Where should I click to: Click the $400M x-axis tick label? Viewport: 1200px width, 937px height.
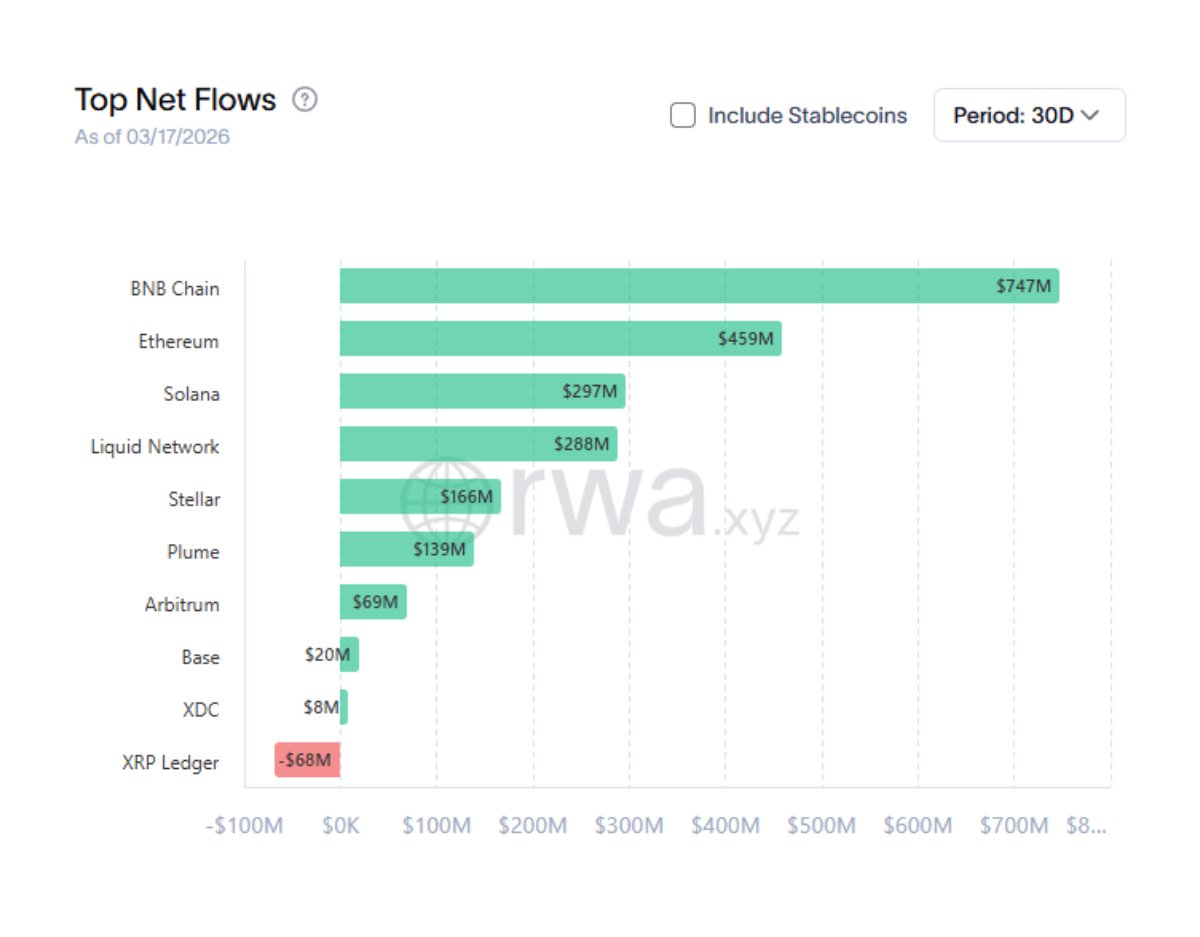[x=725, y=826]
